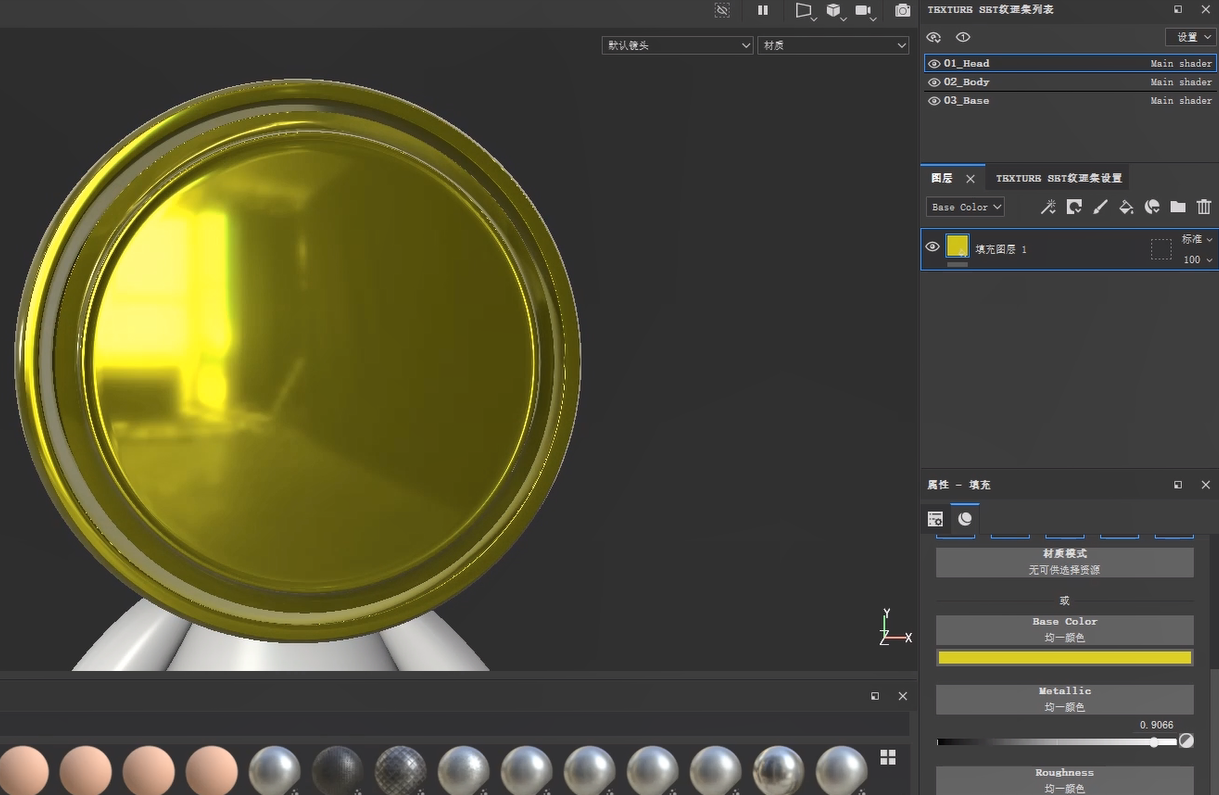1219x795 pixels.
Task: Click the Base Color 均一颜色 button
Action: pyautogui.click(x=1064, y=629)
